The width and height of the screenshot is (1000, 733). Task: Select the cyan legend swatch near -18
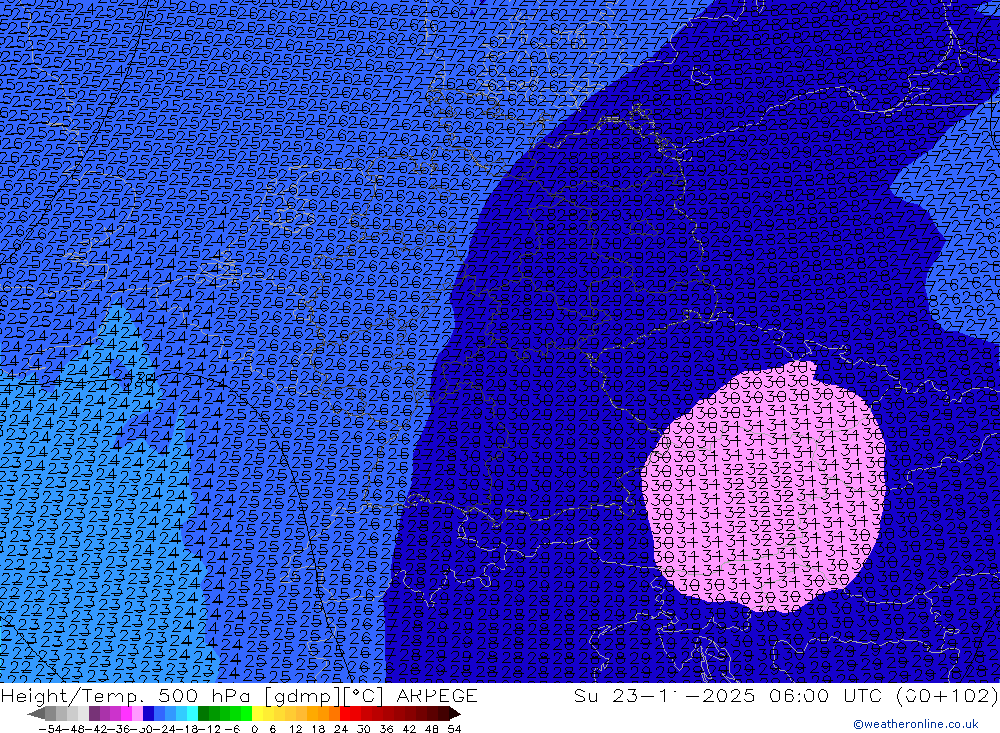point(192,714)
